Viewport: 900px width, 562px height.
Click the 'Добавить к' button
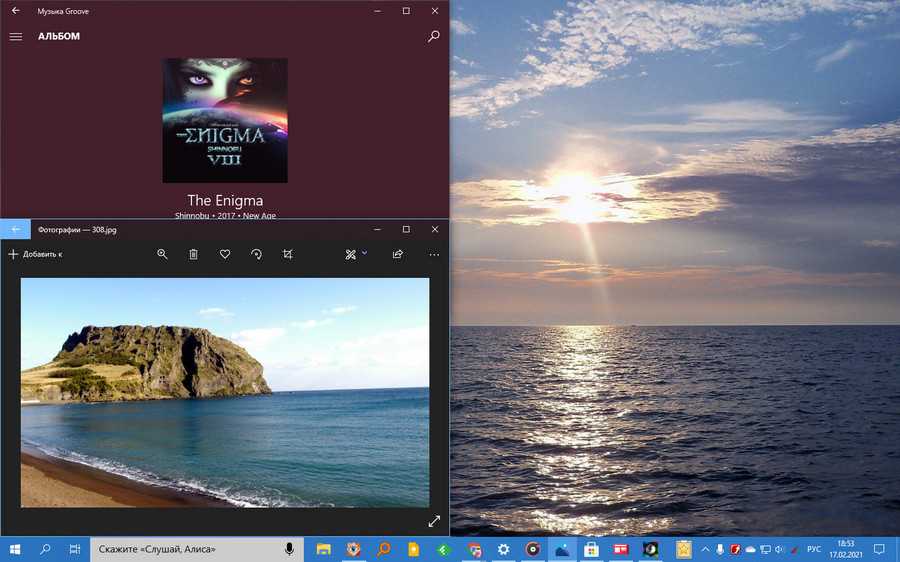pos(36,255)
